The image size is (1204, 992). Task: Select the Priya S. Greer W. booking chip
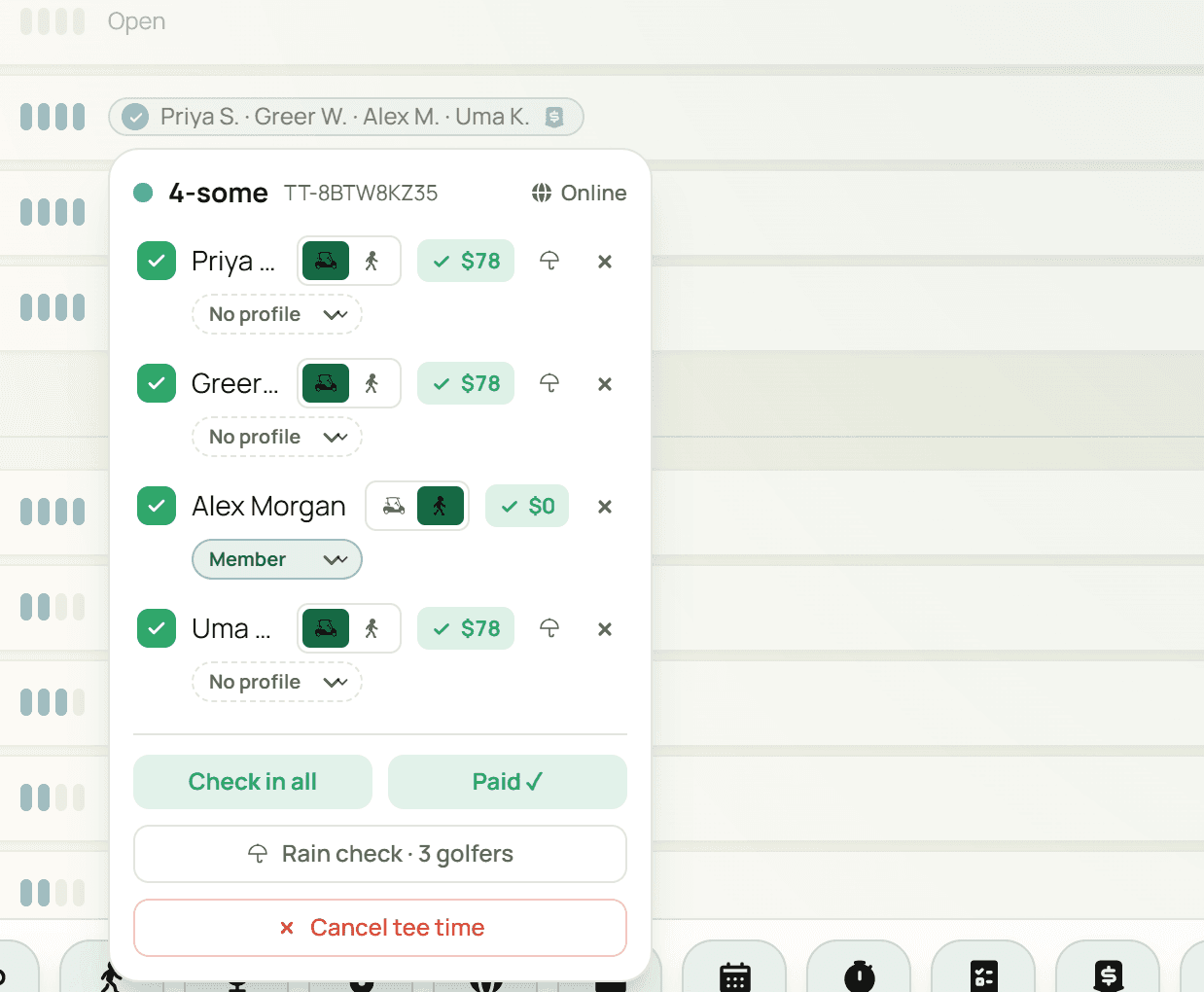pyautogui.click(x=346, y=117)
